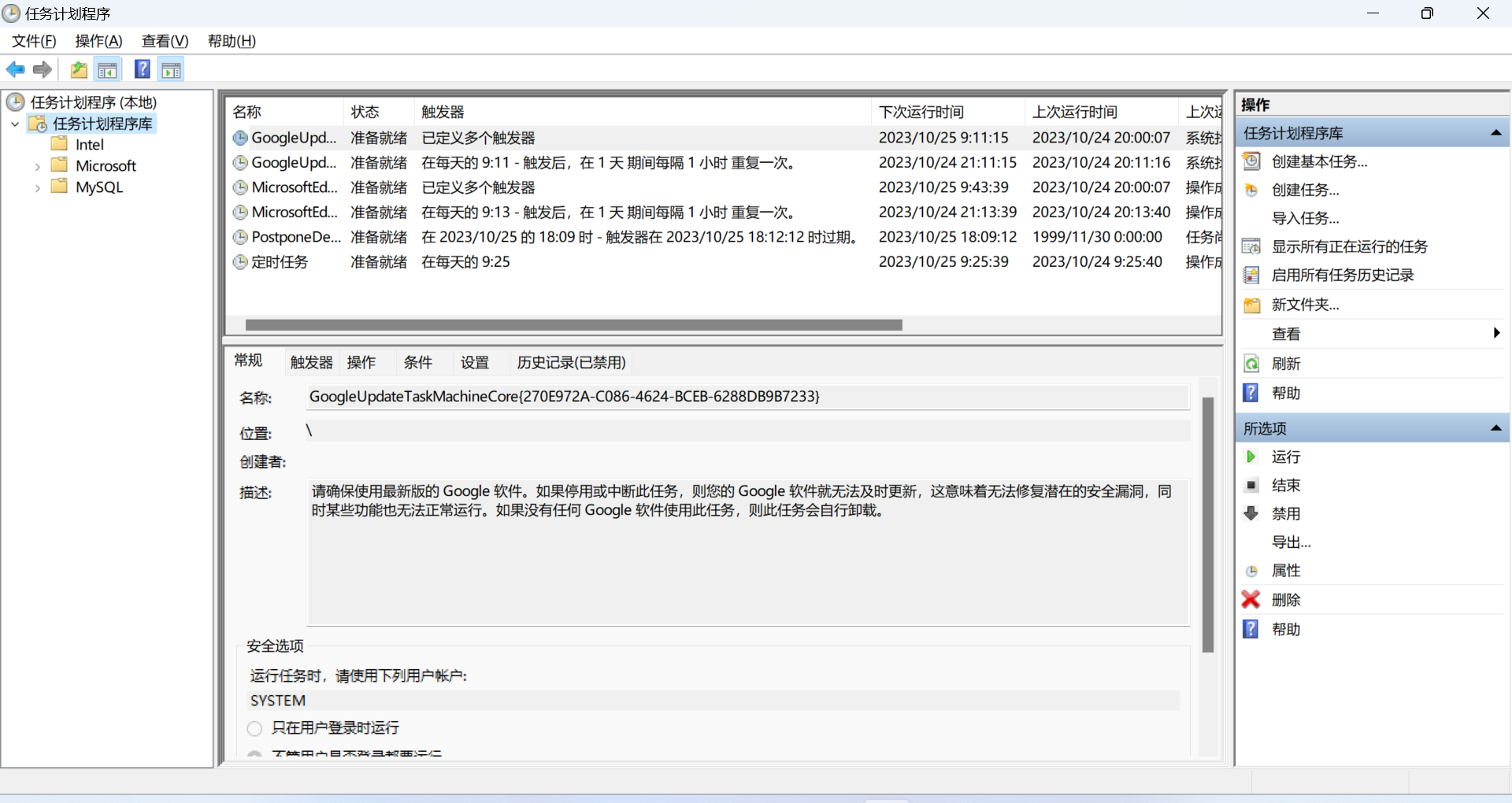This screenshot has width=1512, height=803.
Task: Click the 禁用 action text
Action: (x=1285, y=513)
